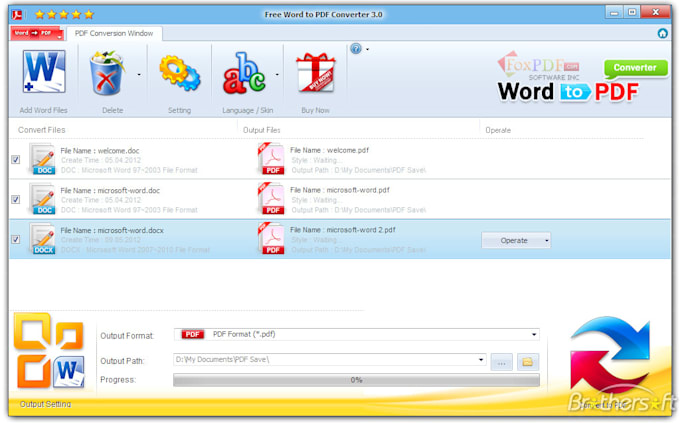Select the File Name : welcome.pdf text

[329, 150]
